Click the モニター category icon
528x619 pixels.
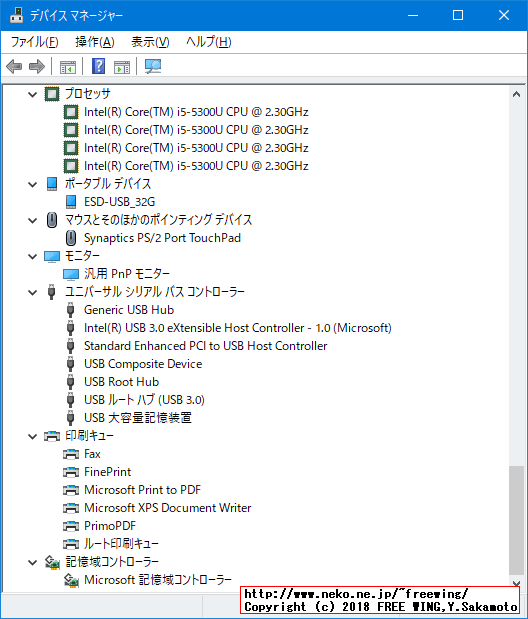pos(52,256)
